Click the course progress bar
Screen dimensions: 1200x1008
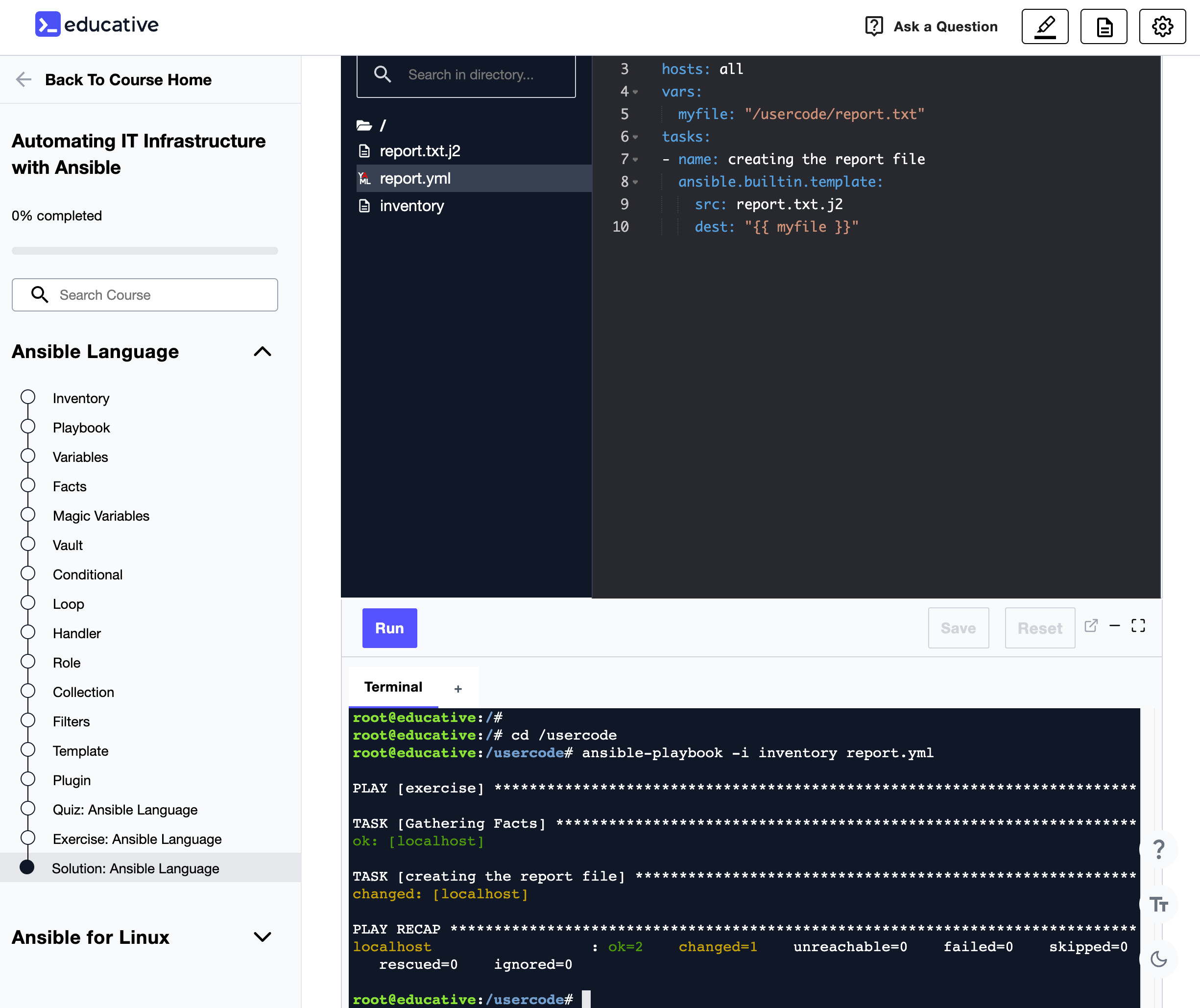144,250
